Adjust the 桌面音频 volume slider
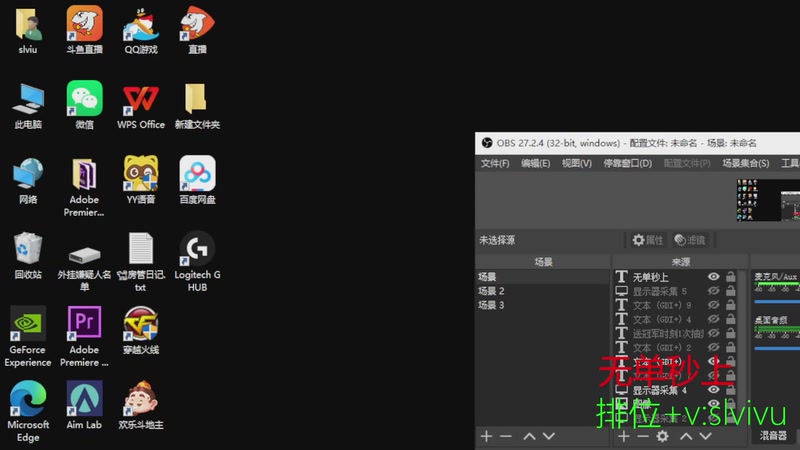The height and width of the screenshot is (450, 800). [777, 348]
